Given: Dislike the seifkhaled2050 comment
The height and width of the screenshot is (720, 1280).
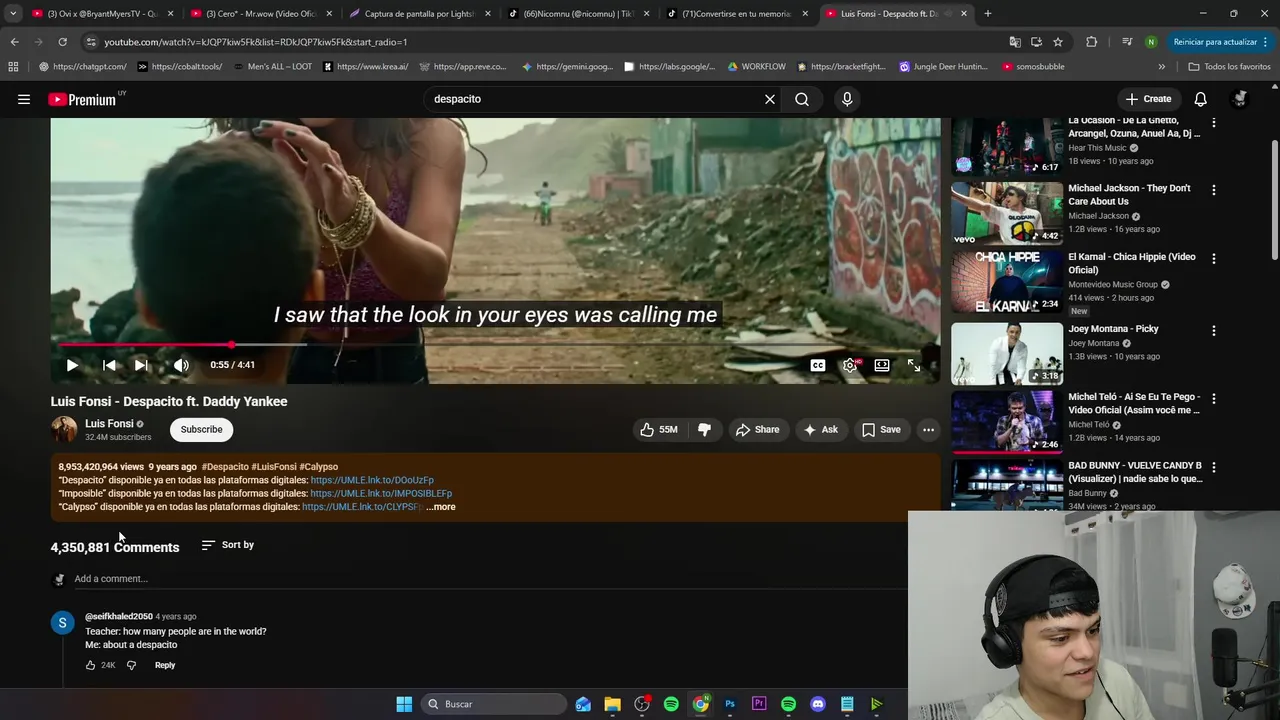Looking at the screenshot, I should pyautogui.click(x=131, y=665).
